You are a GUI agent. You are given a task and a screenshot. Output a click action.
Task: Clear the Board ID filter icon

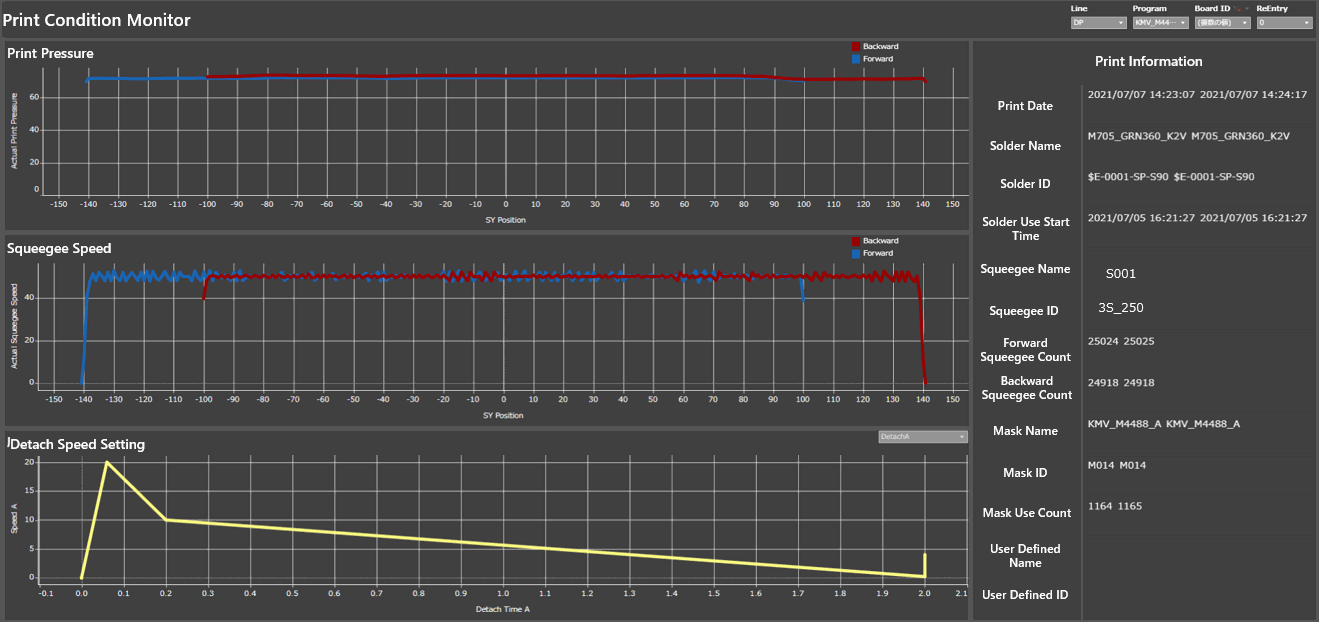1237,8
